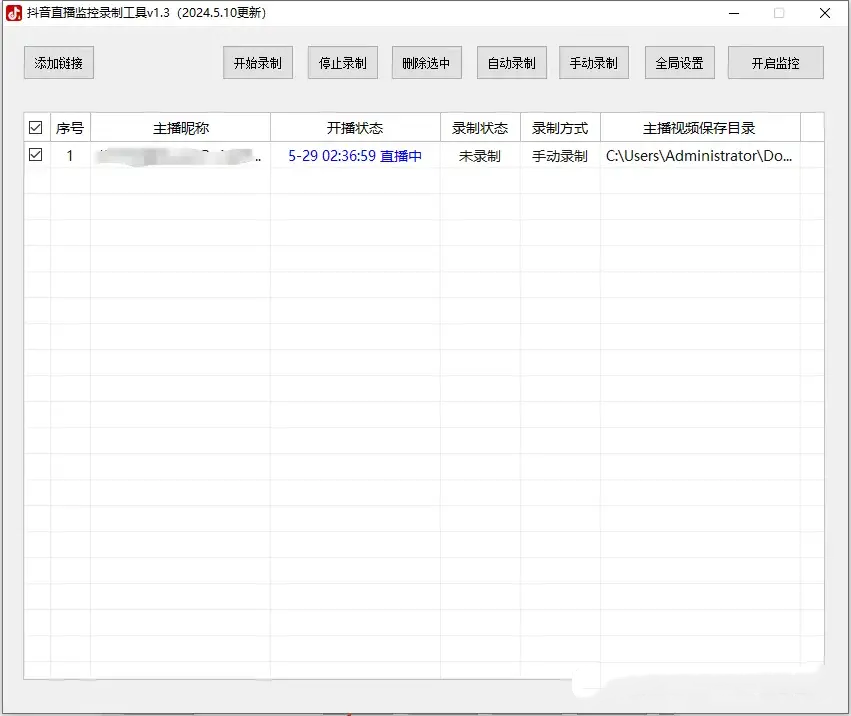The width and height of the screenshot is (851, 716).
Task: Start recording with 开始录制 button
Action: [258, 63]
